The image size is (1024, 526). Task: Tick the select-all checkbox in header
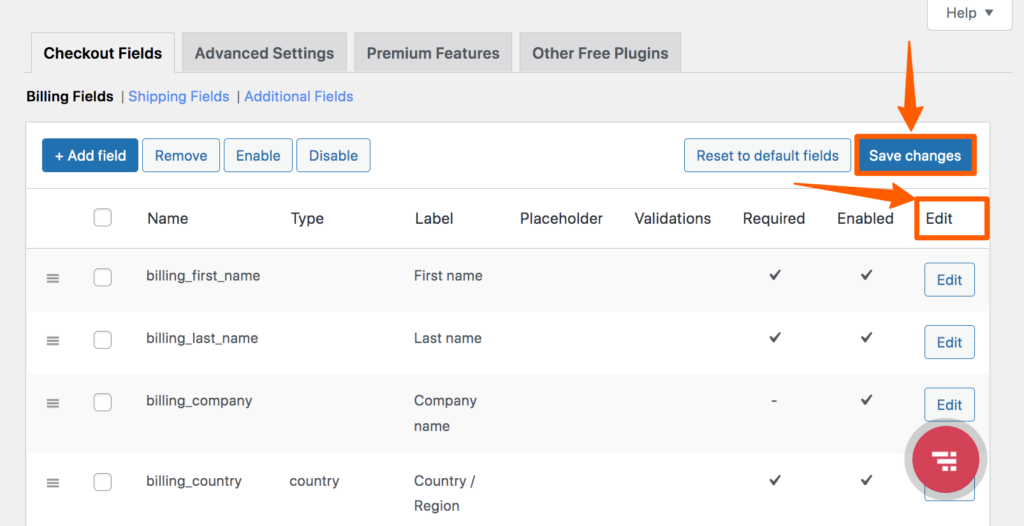coord(103,218)
